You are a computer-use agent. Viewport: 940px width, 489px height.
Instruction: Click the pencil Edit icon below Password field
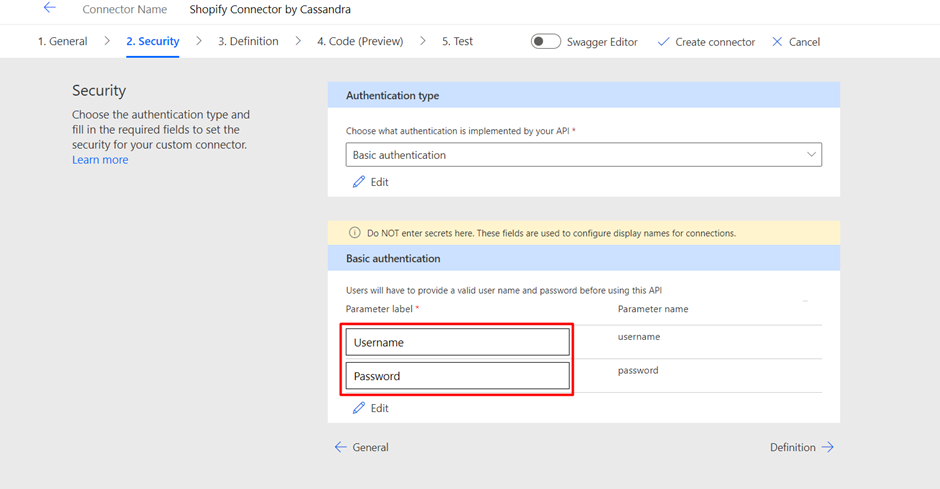[358, 408]
